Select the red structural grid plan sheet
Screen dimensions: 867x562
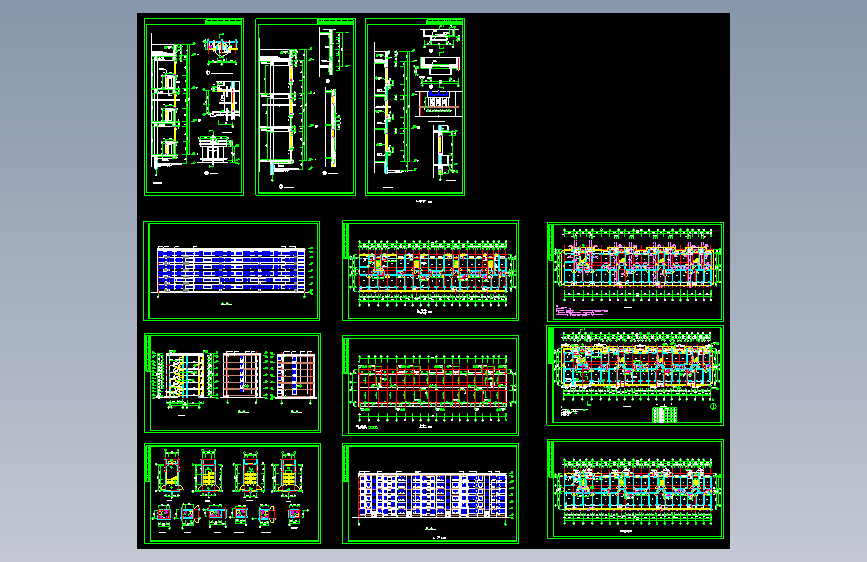(x=431, y=385)
